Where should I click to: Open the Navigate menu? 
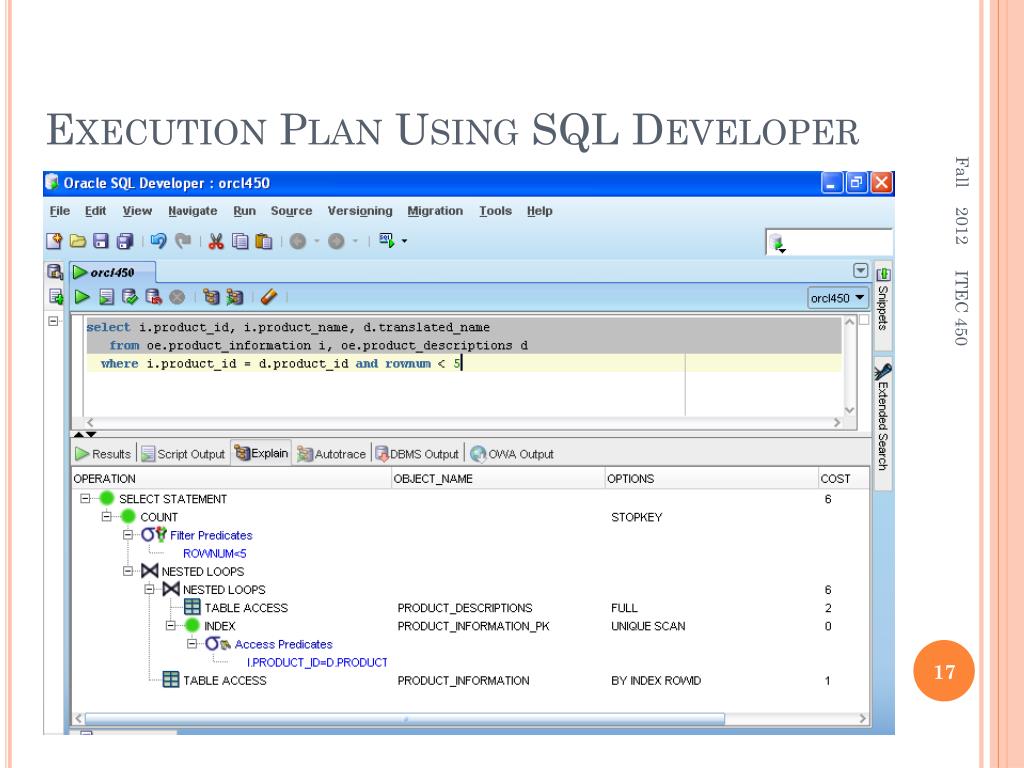193,211
